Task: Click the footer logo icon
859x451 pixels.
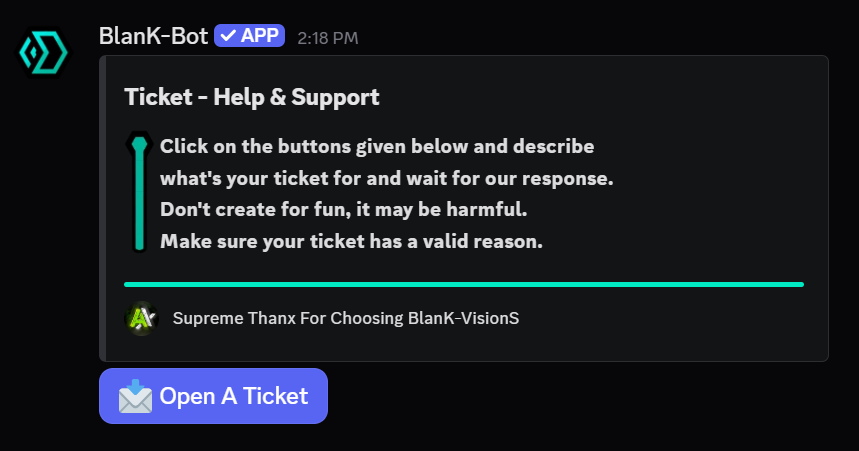Action: 141,319
